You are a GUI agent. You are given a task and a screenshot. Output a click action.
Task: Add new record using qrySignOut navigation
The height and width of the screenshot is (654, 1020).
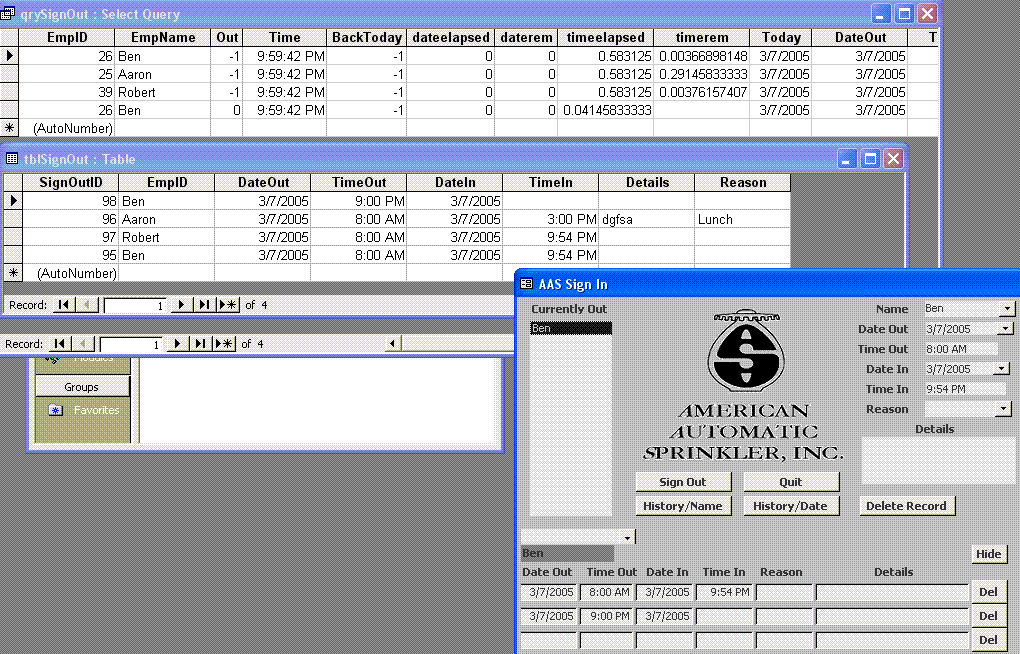224,344
